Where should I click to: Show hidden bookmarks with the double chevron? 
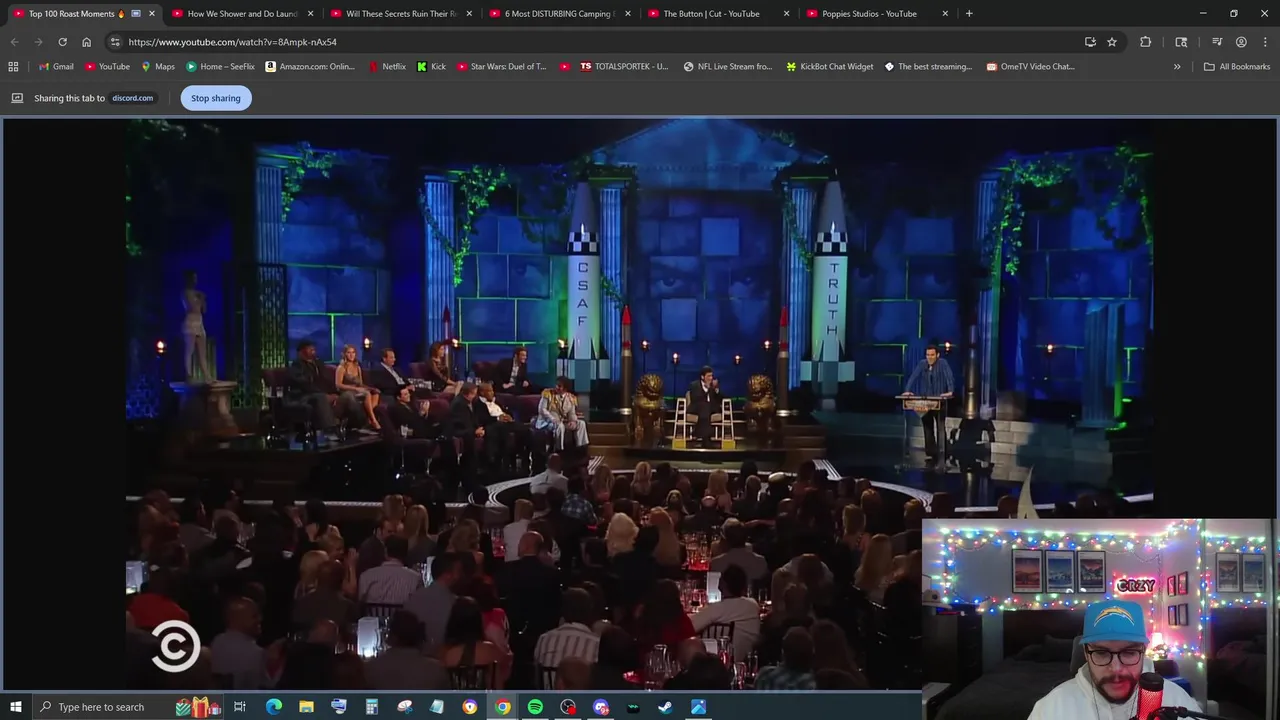click(x=1177, y=67)
